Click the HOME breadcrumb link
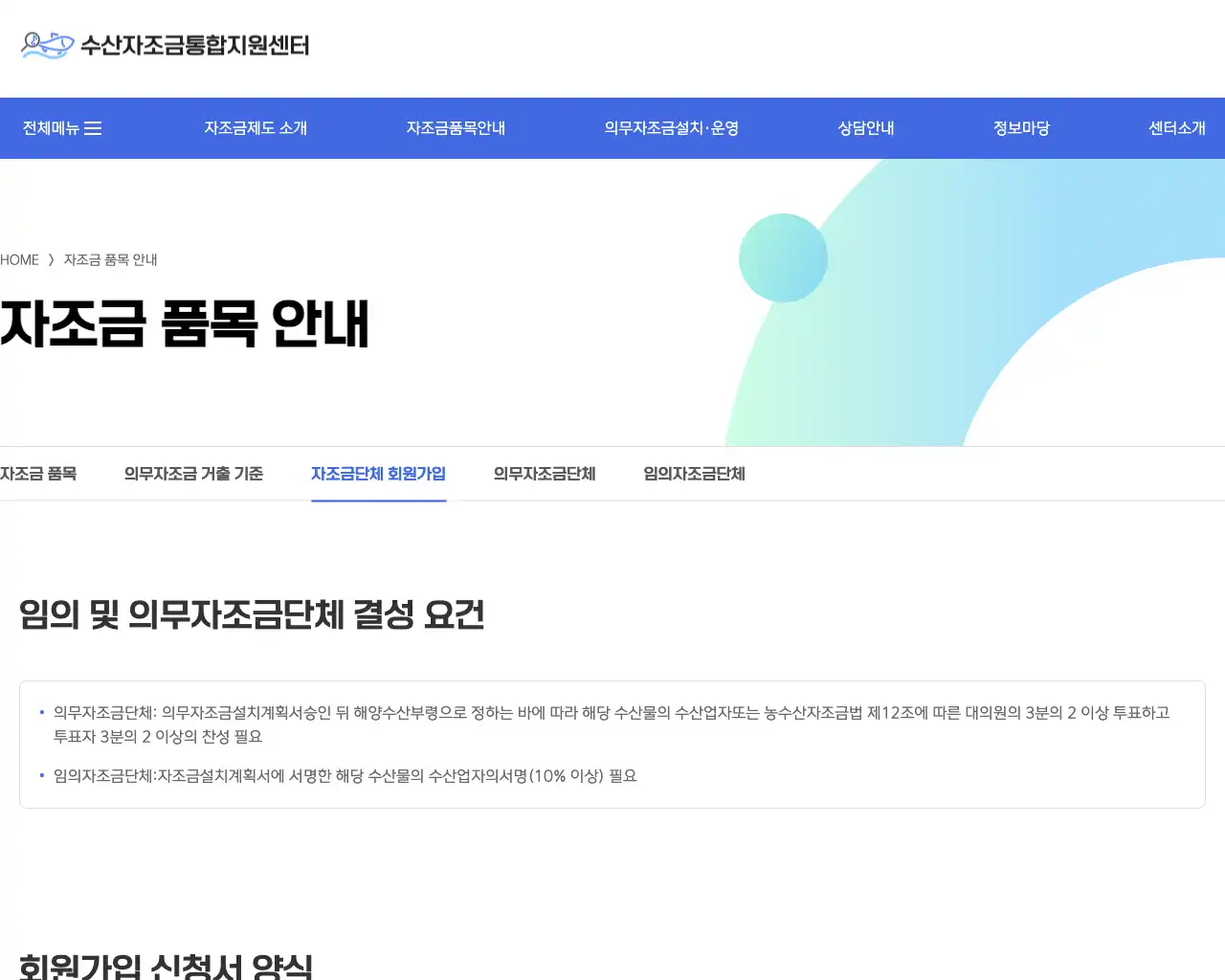This screenshot has height=980, width=1225. pos(19,259)
